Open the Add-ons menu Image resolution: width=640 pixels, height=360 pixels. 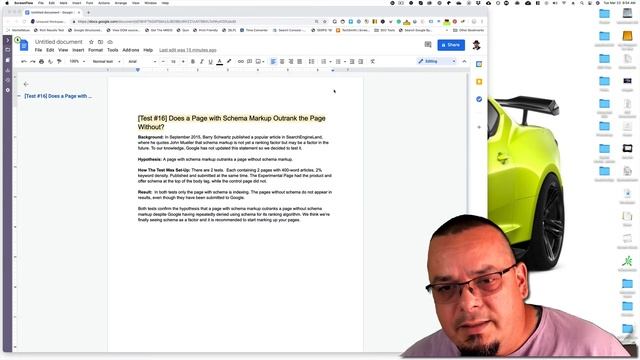(131, 50)
